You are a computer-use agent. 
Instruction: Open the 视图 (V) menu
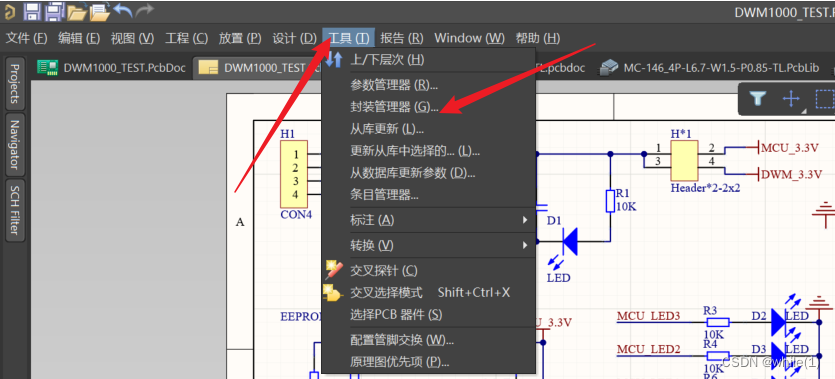coord(133,38)
